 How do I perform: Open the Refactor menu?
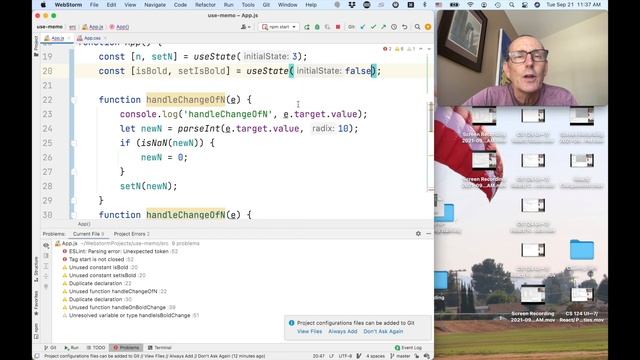pos(205,4)
